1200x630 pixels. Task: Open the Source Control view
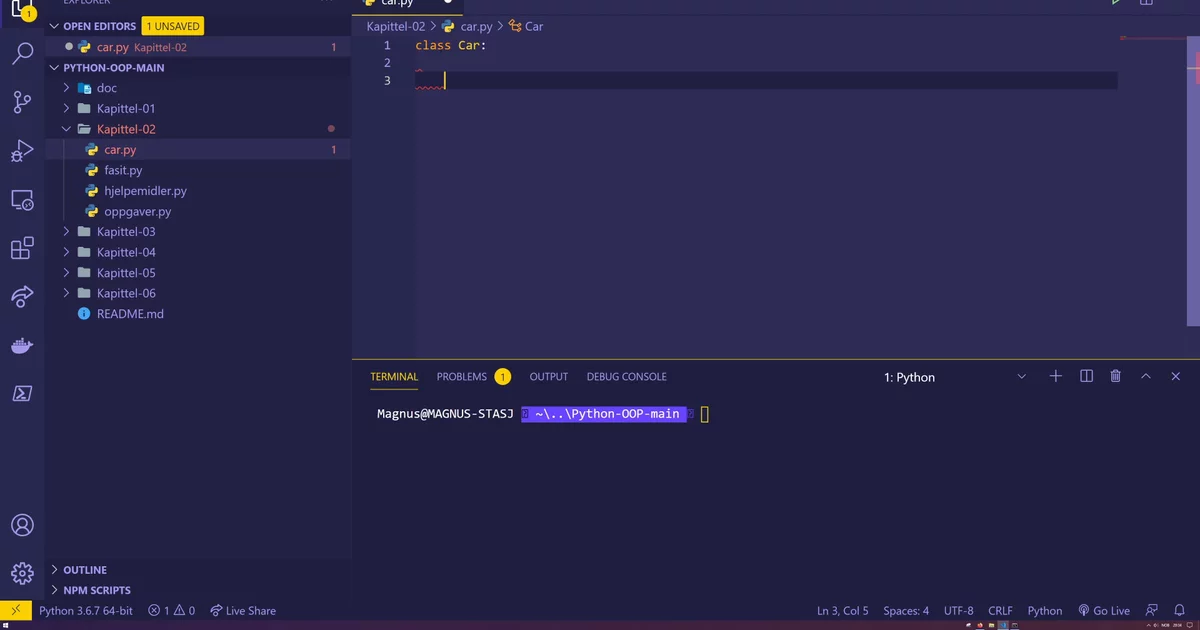[x=22, y=101]
